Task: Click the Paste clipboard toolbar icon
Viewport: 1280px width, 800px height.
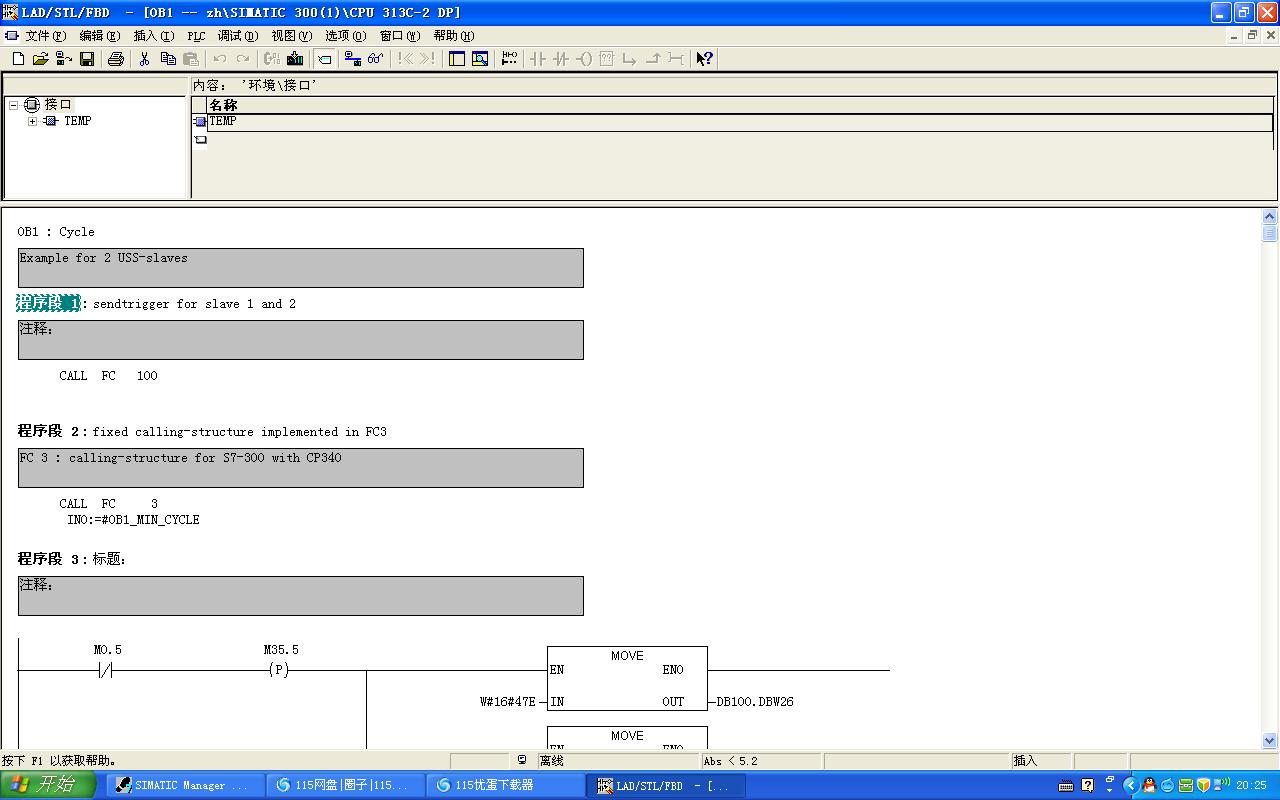Action: pos(191,59)
